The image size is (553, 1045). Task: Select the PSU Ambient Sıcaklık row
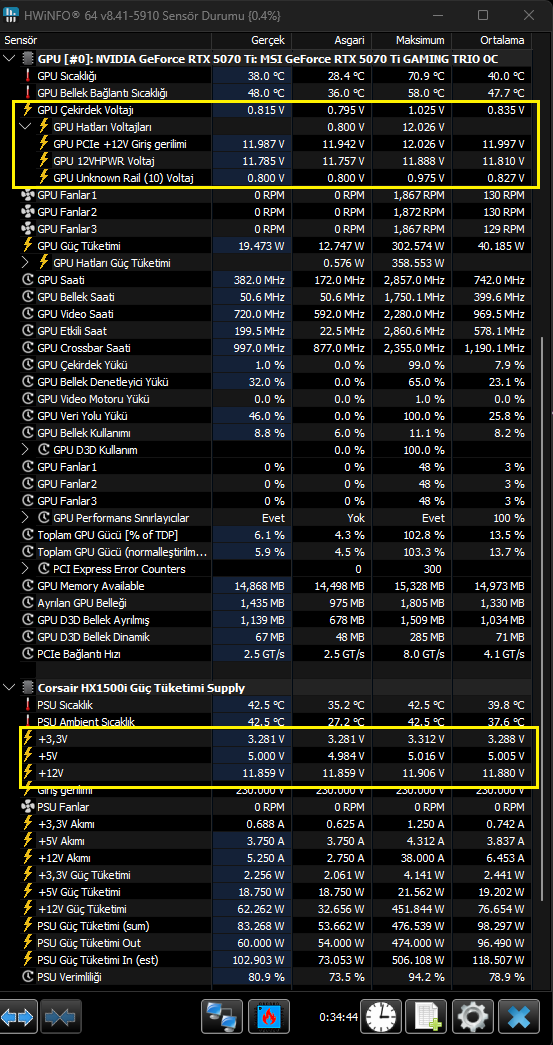point(266,722)
